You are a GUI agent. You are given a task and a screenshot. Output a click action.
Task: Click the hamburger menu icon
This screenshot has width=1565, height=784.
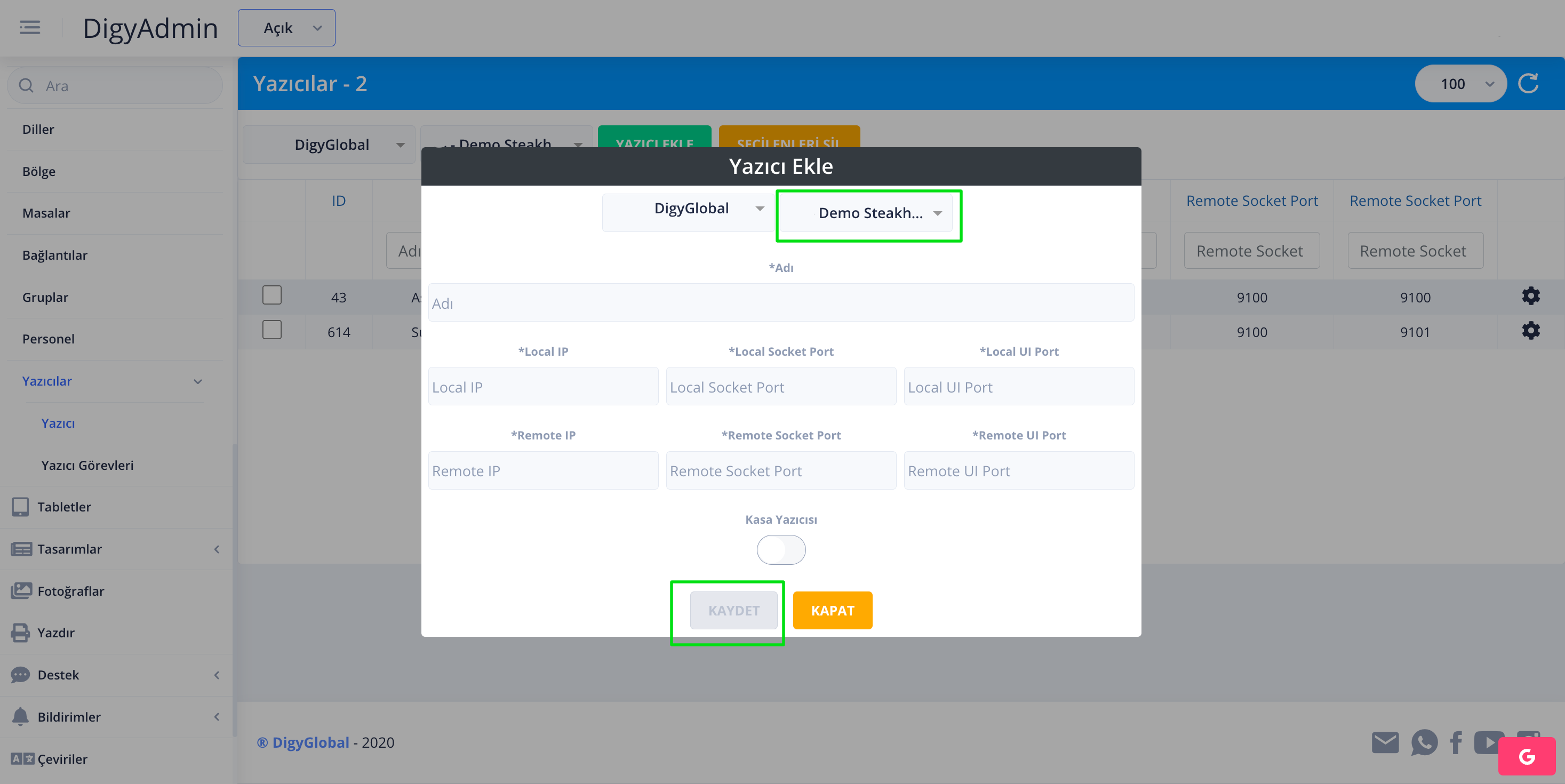[30, 28]
